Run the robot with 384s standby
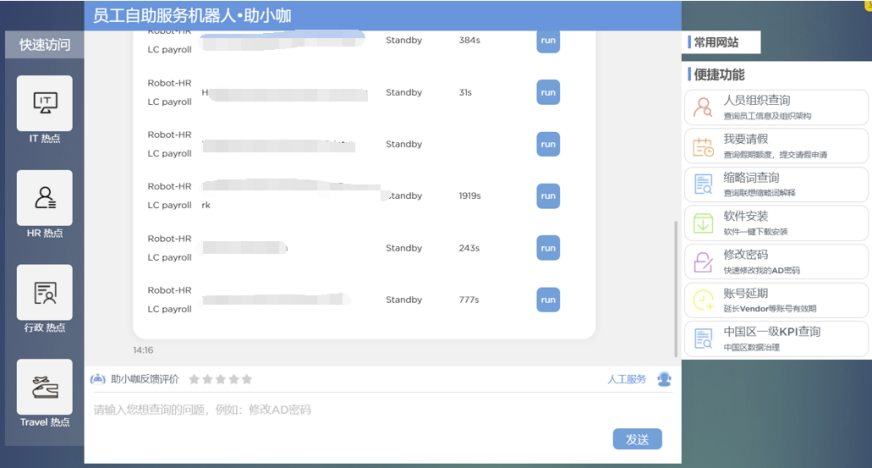Image resolution: width=872 pixels, height=468 pixels. coord(548,41)
